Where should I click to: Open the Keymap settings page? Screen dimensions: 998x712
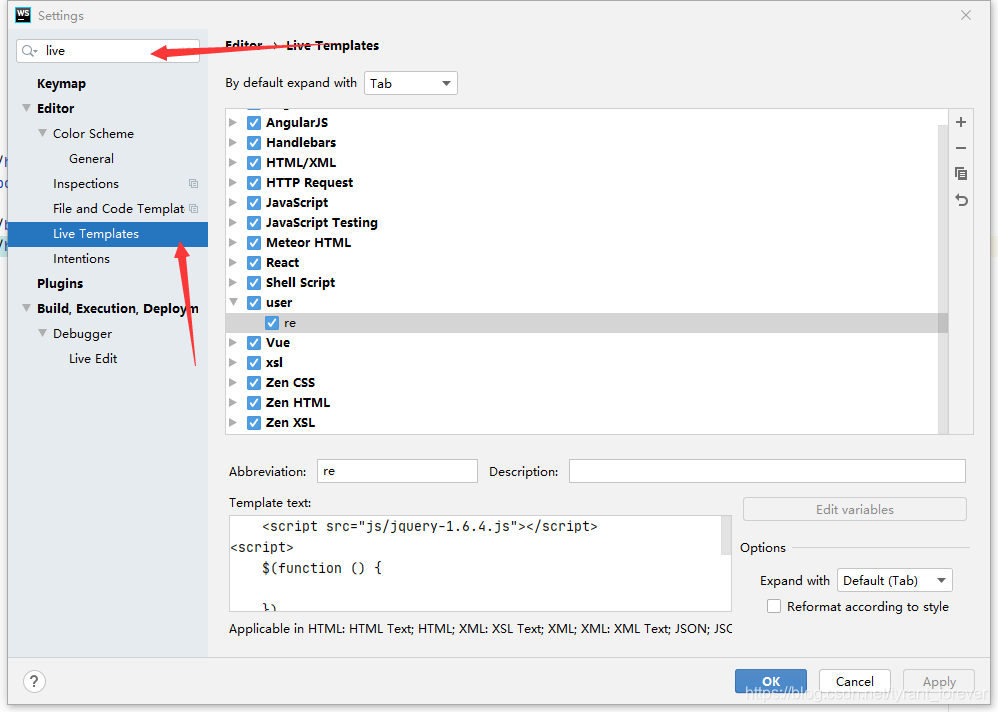tap(61, 83)
